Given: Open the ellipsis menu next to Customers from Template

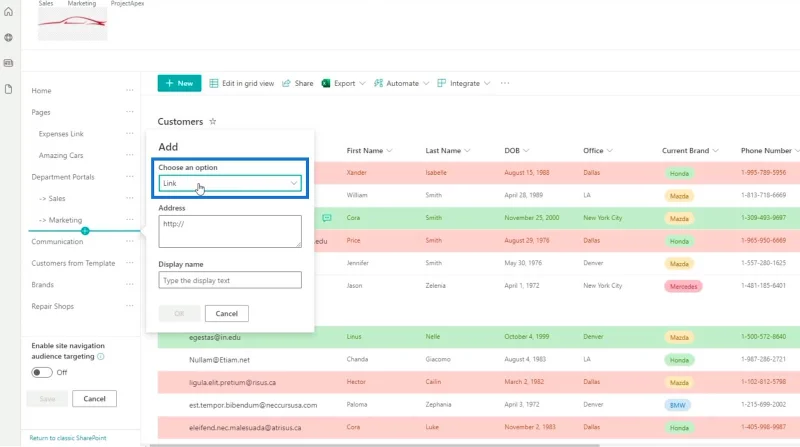Looking at the screenshot, I should tap(130, 262).
